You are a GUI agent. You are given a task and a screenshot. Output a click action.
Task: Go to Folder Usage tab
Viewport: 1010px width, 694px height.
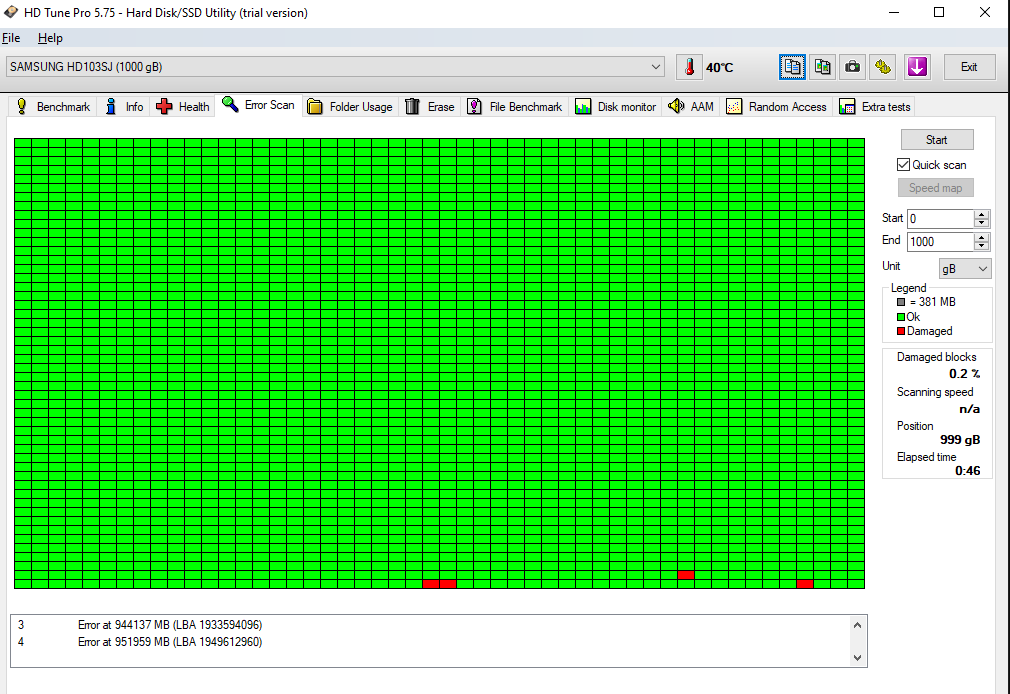350,107
